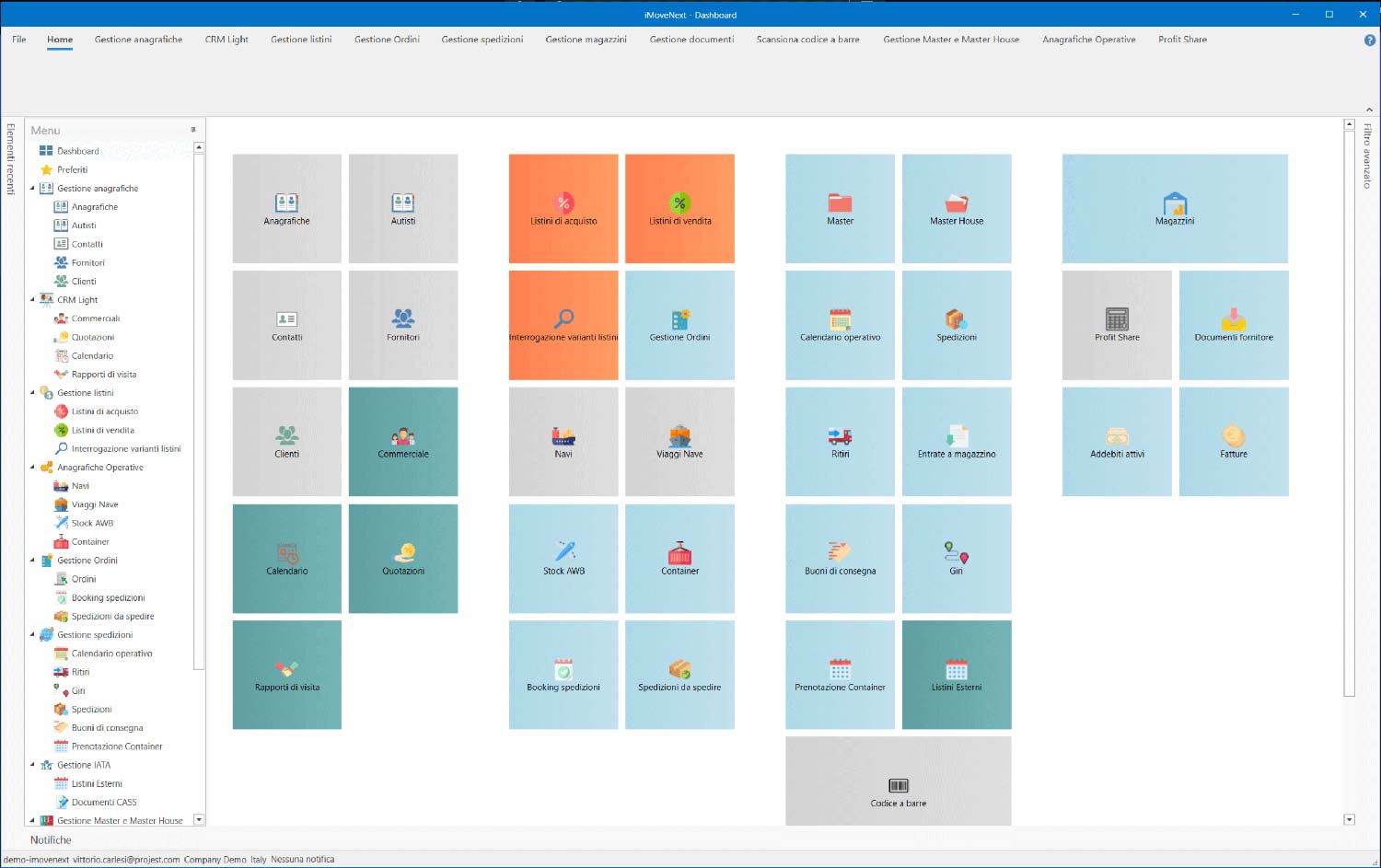The width and height of the screenshot is (1381, 868).
Task: Select the Fatture tile
Action: point(1233,442)
